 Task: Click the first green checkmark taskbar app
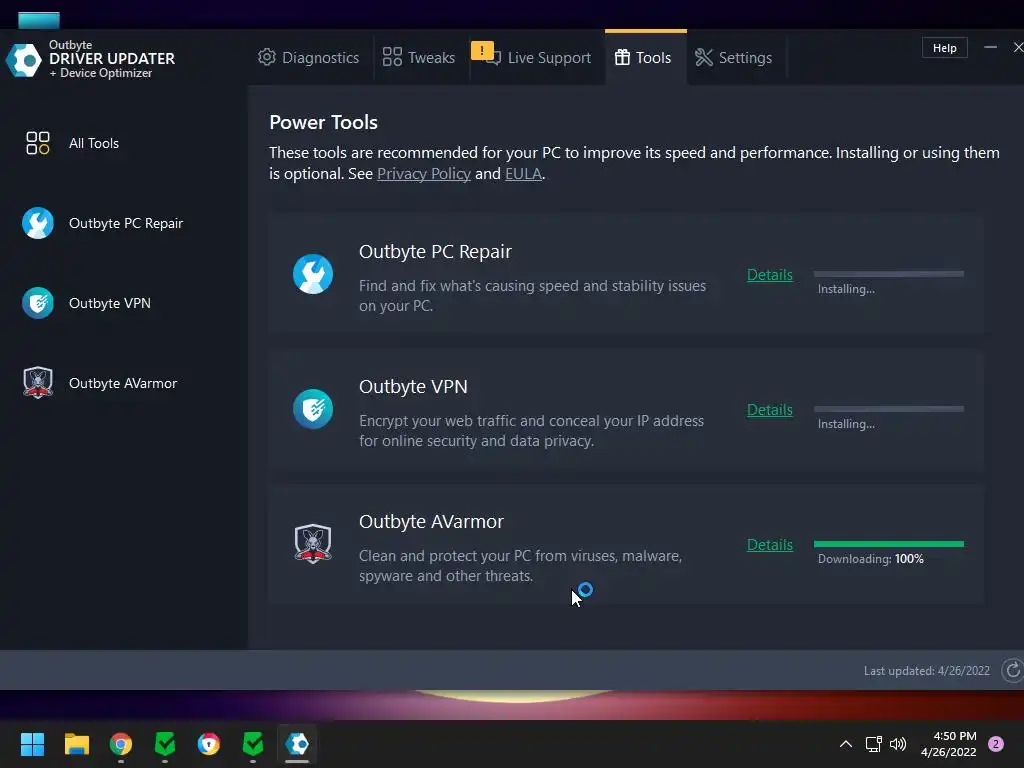click(165, 744)
